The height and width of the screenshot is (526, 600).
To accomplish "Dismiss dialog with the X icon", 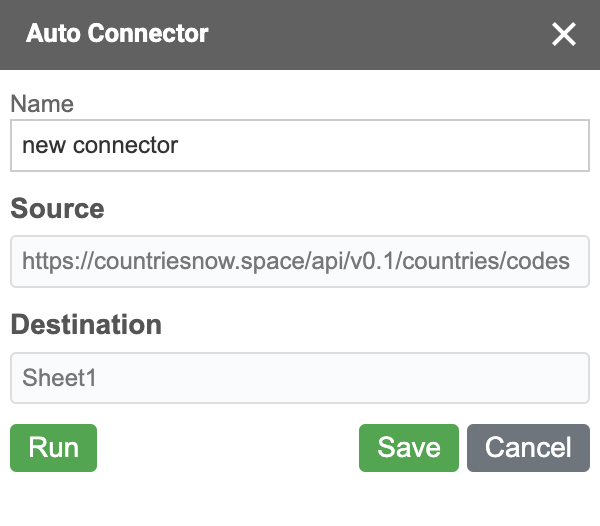I will click(x=564, y=34).
